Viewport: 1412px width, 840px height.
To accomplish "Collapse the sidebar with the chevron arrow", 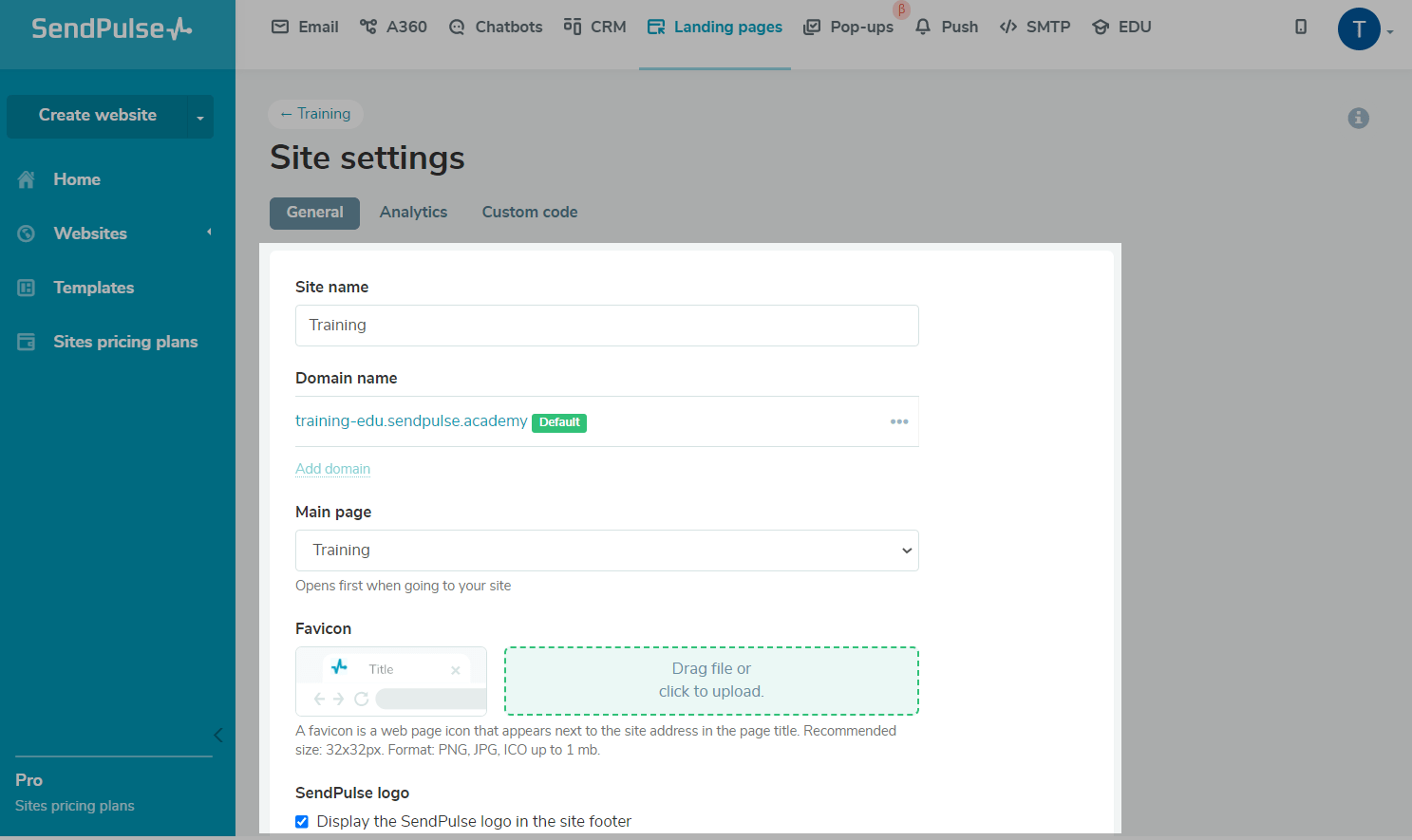I will click(217, 735).
